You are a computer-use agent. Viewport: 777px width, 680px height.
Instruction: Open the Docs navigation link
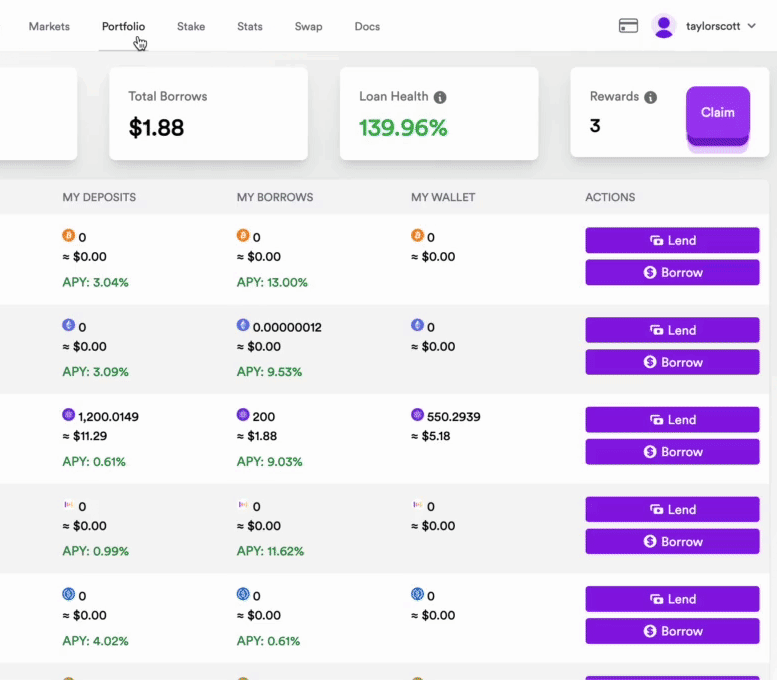(367, 26)
